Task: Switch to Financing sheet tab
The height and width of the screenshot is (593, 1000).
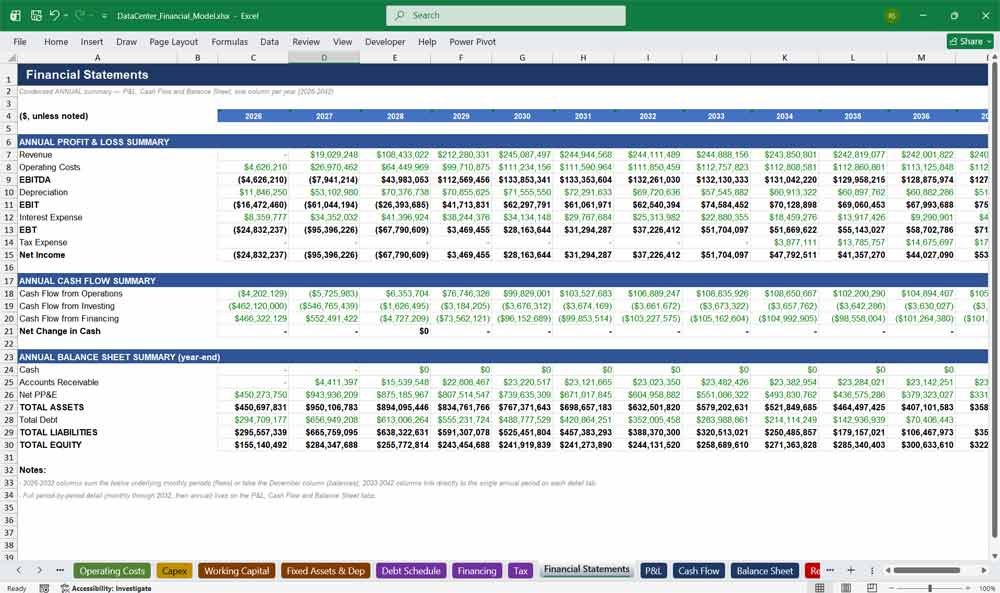Action: point(477,571)
